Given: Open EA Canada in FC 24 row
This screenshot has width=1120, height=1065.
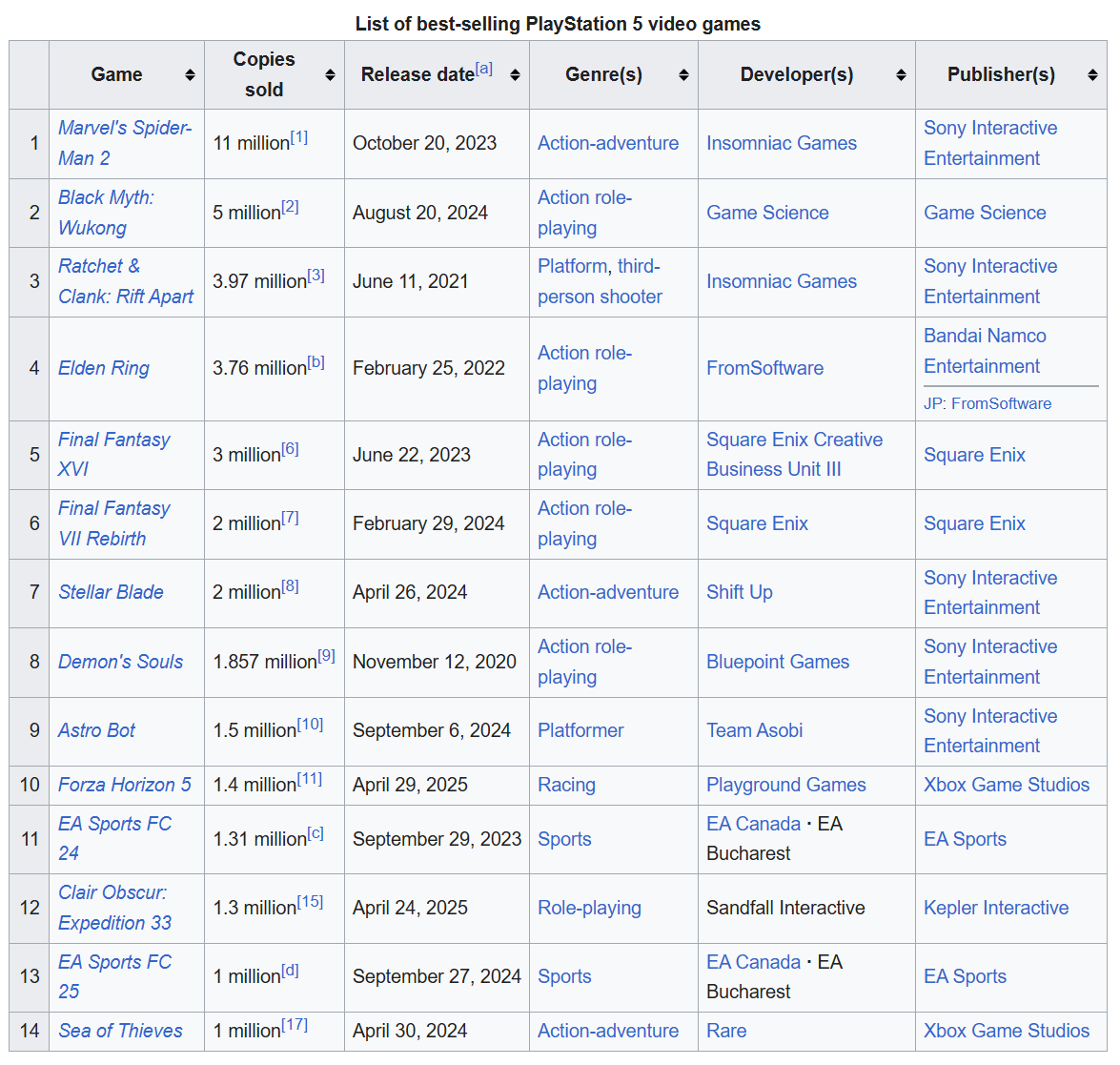Looking at the screenshot, I should [x=754, y=824].
